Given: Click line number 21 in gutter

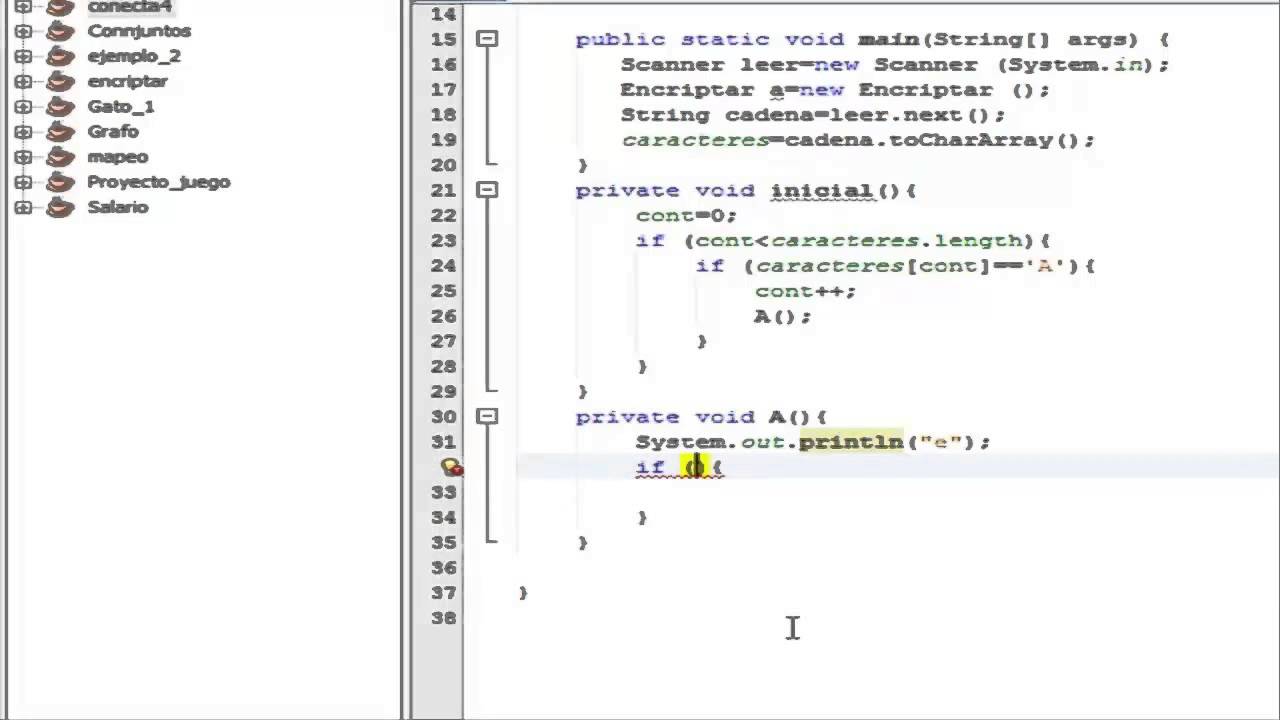Looking at the screenshot, I should point(444,190).
